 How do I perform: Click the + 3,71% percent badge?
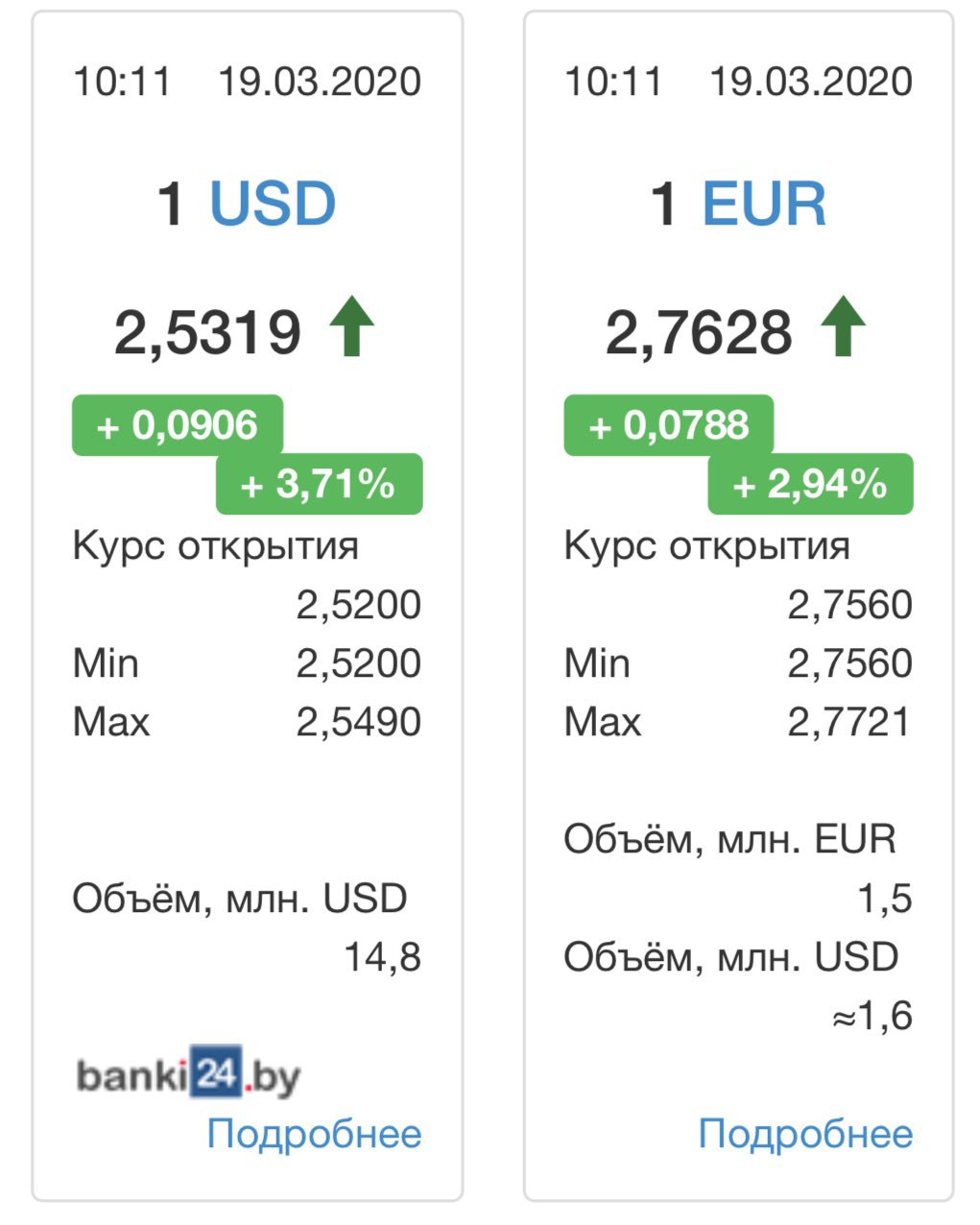pos(320,484)
